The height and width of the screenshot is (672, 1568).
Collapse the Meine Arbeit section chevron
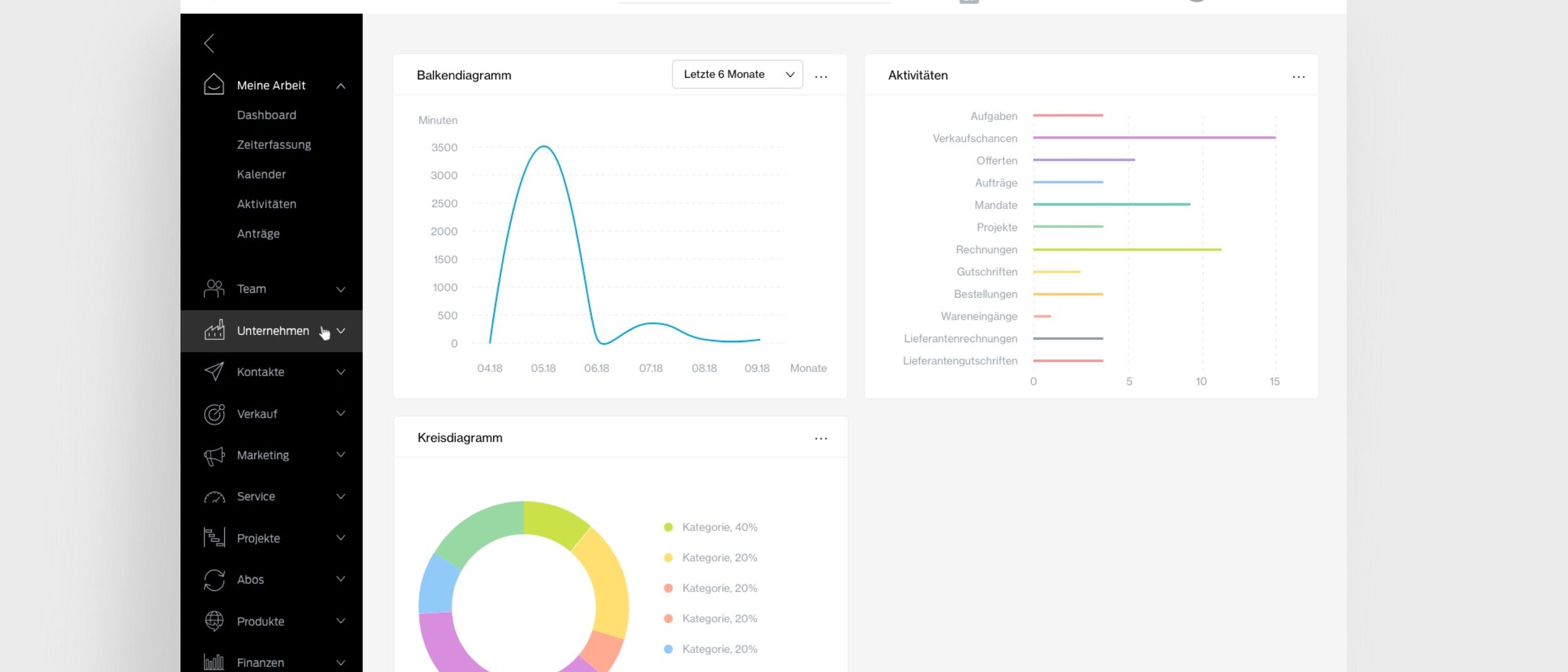click(341, 86)
